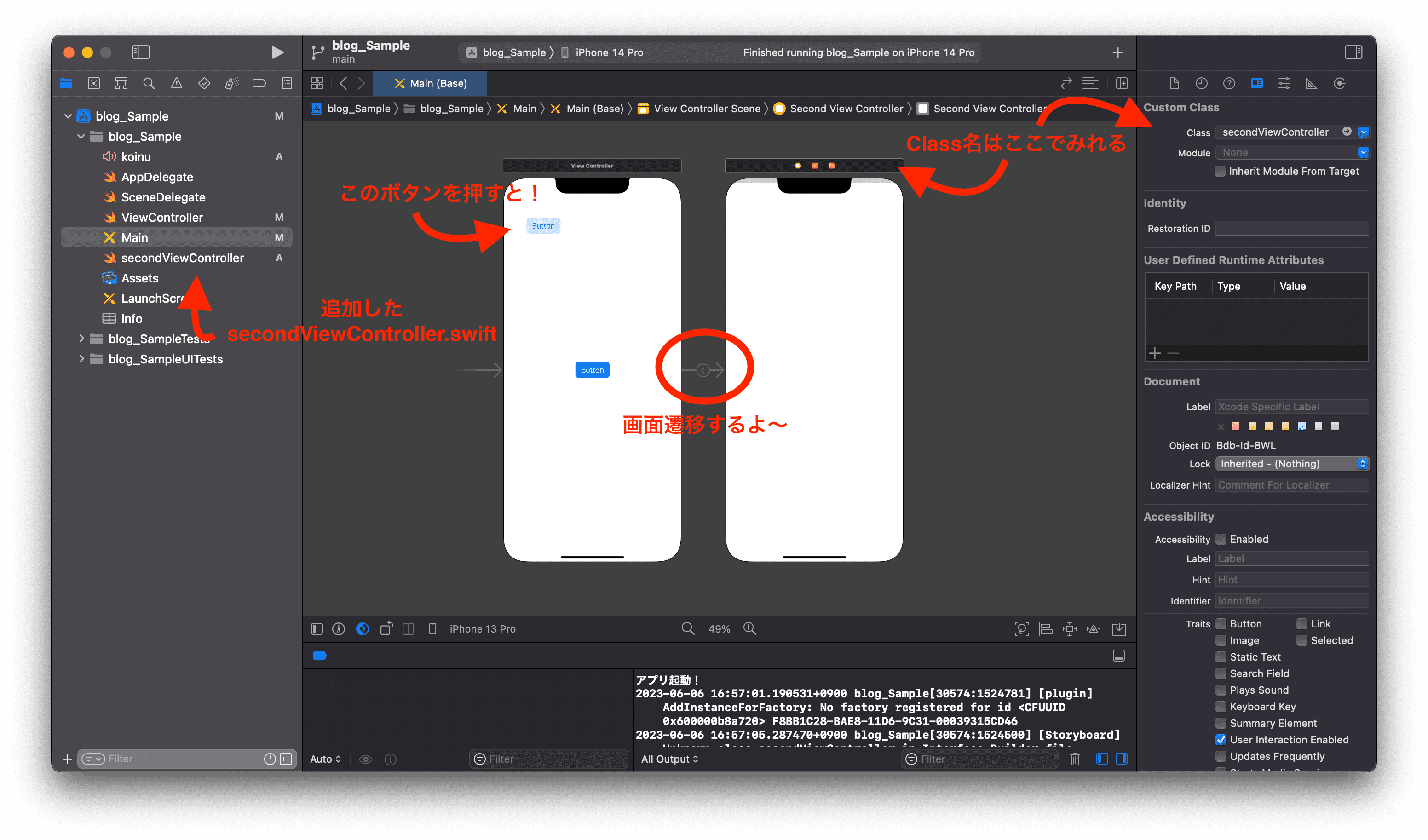Image resolution: width=1428 pixels, height=840 pixels.
Task: Check Inherit Module From Target
Action: (x=1221, y=171)
